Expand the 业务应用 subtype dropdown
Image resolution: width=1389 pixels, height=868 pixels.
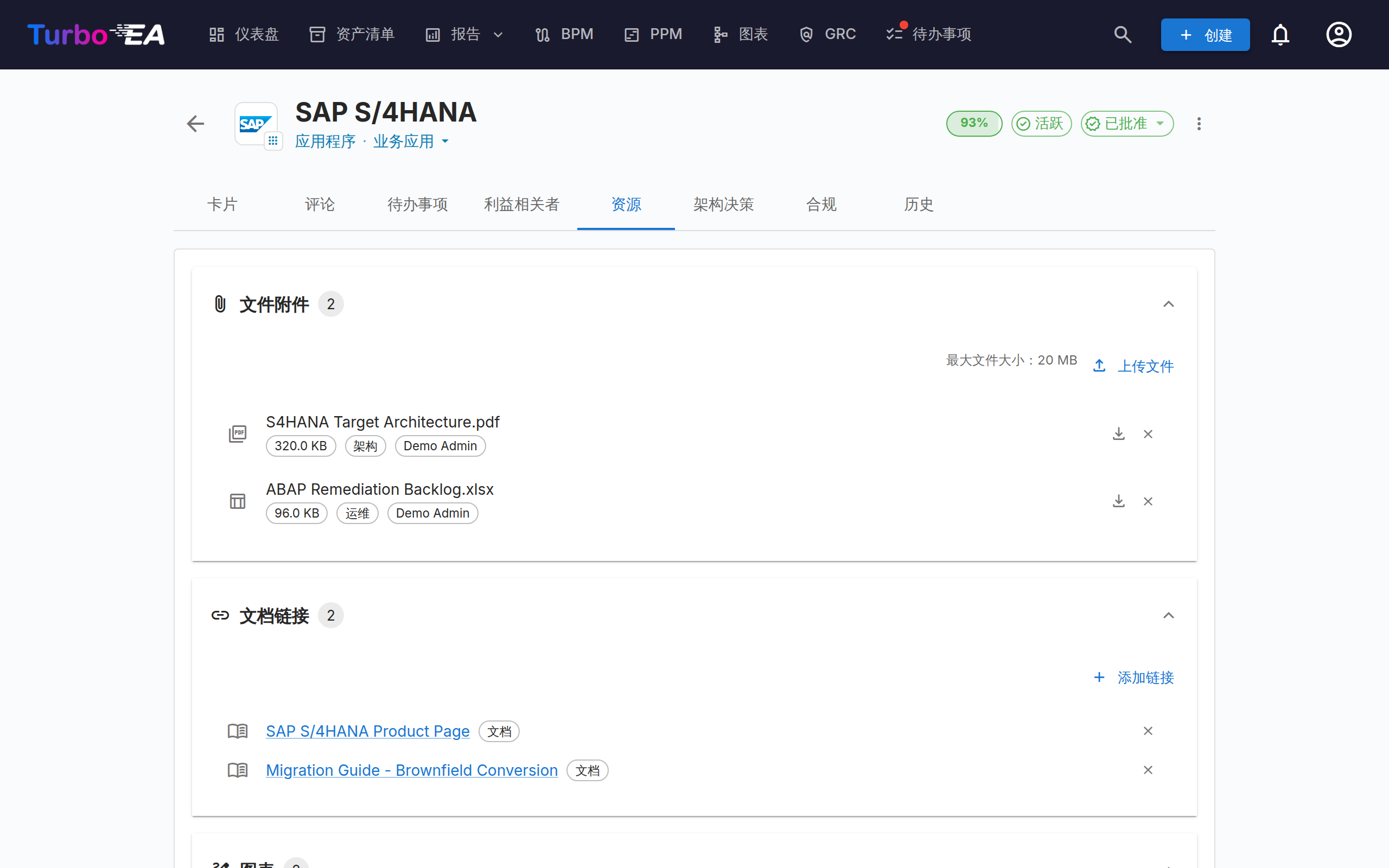point(410,141)
